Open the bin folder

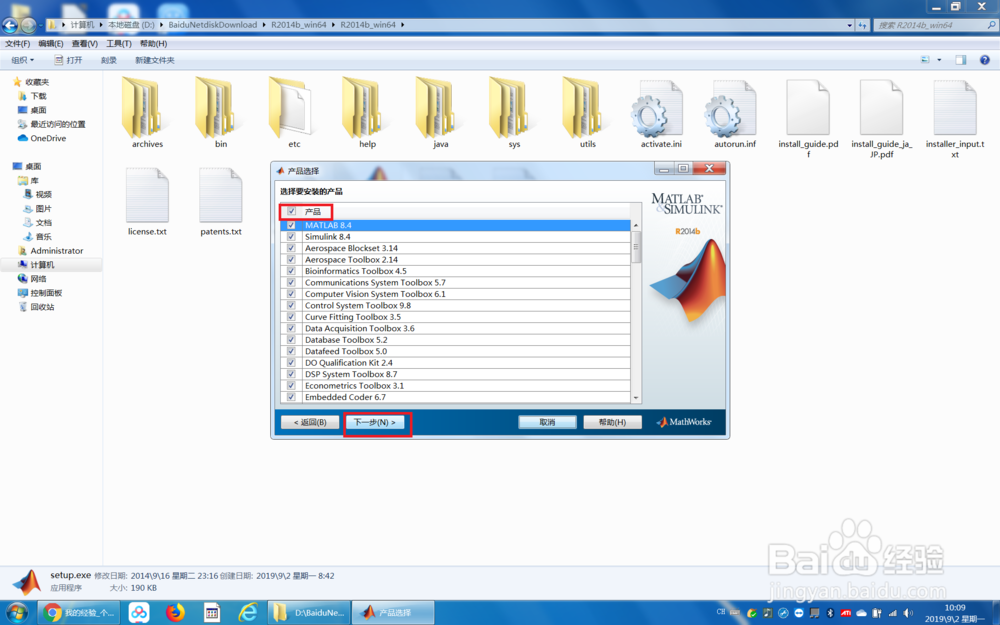click(221, 113)
